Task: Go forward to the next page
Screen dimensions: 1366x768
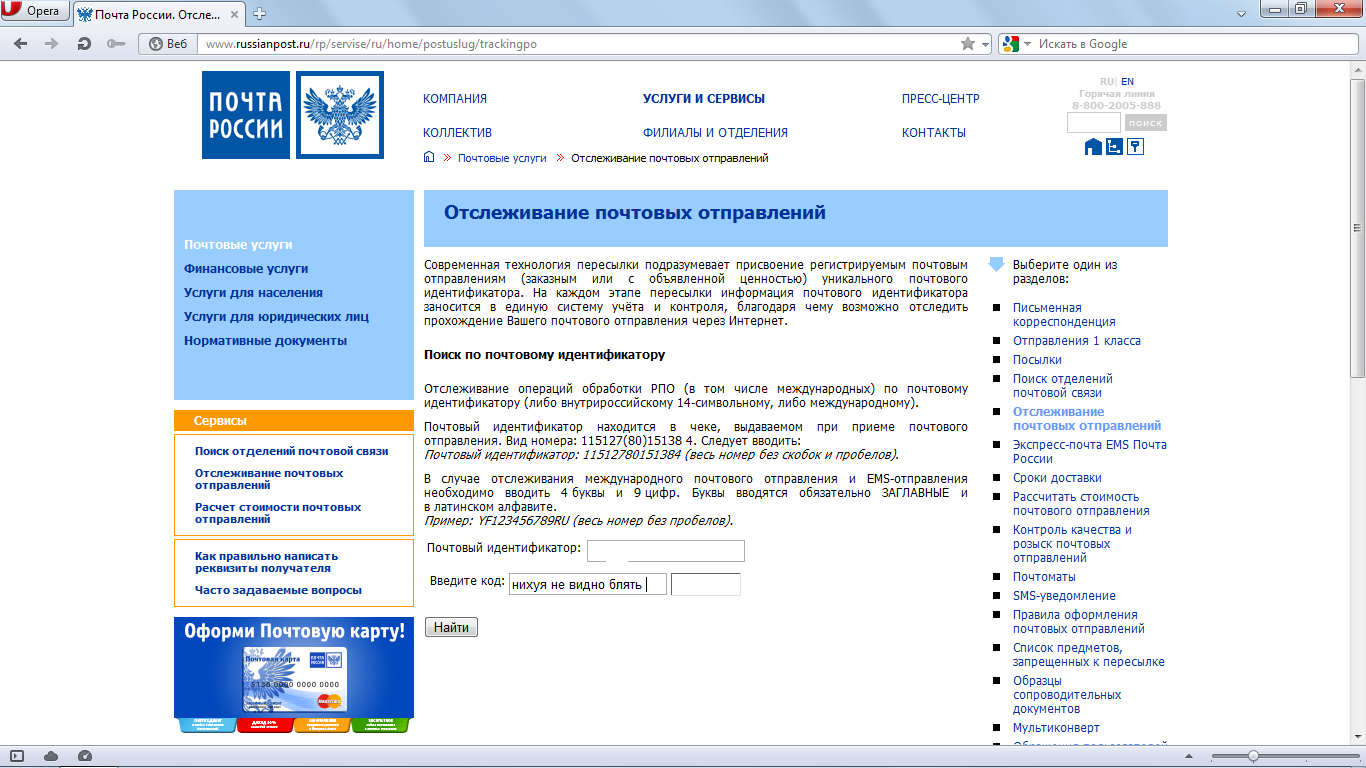Action: [x=52, y=44]
